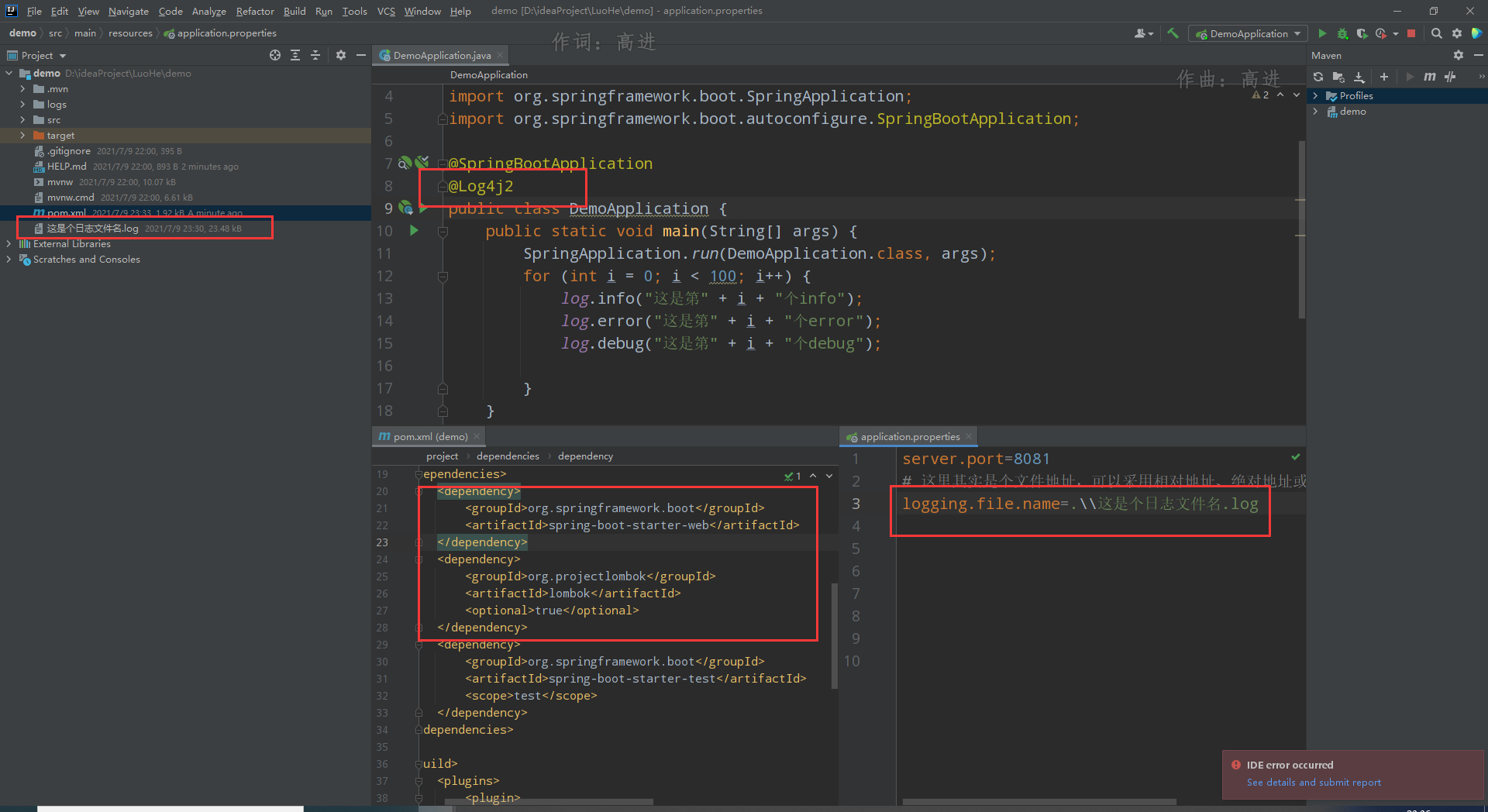Screen dimensions: 1488x812
Task: Switch to application.properties editor tab
Action: [910, 436]
